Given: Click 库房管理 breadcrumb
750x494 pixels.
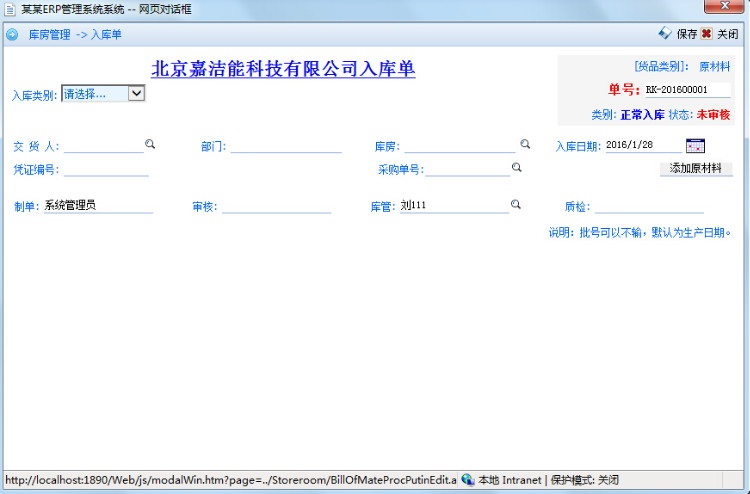Looking at the screenshot, I should click(49, 34).
